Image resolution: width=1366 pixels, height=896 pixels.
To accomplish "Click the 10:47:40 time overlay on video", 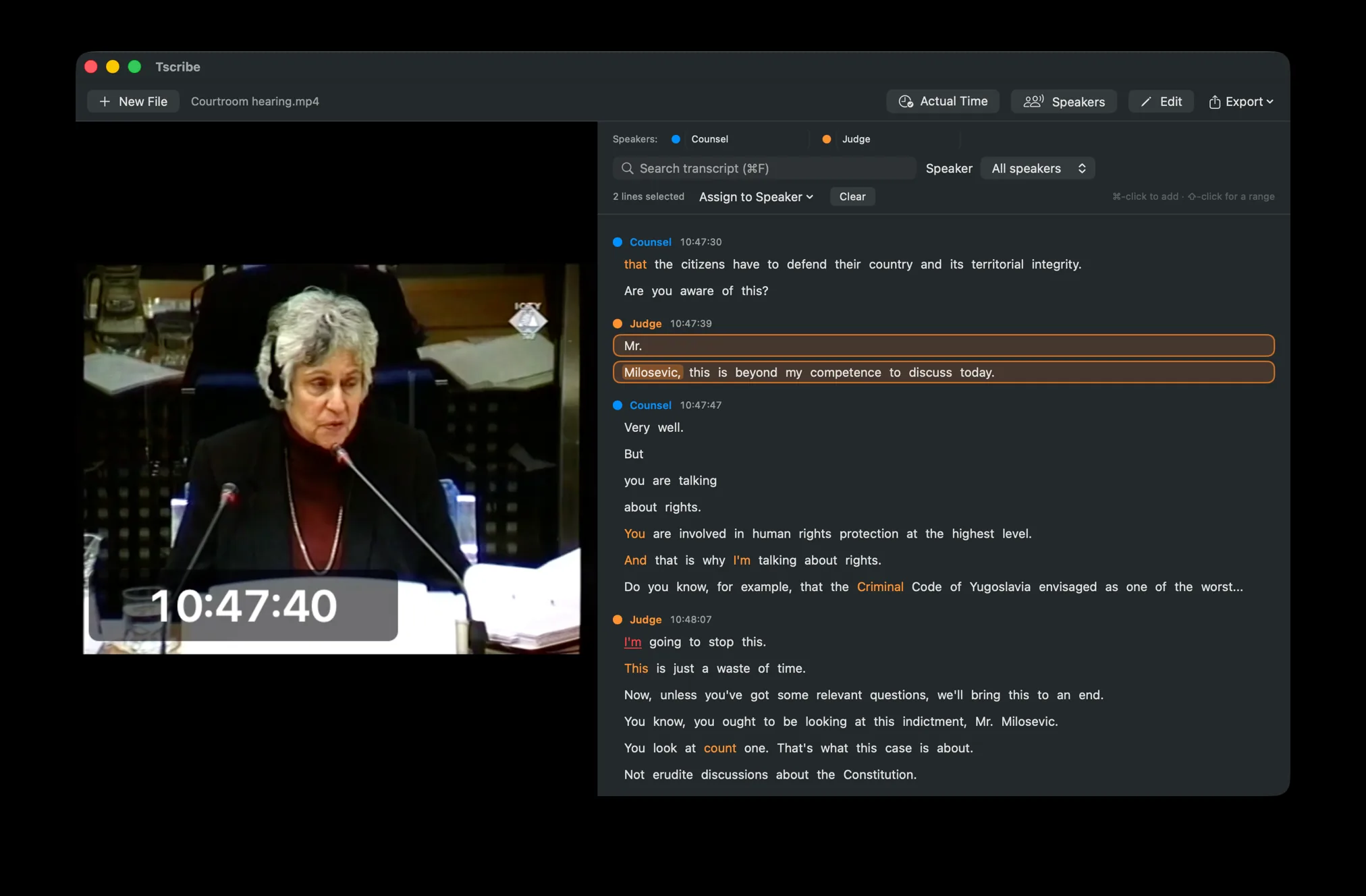I will coord(244,605).
